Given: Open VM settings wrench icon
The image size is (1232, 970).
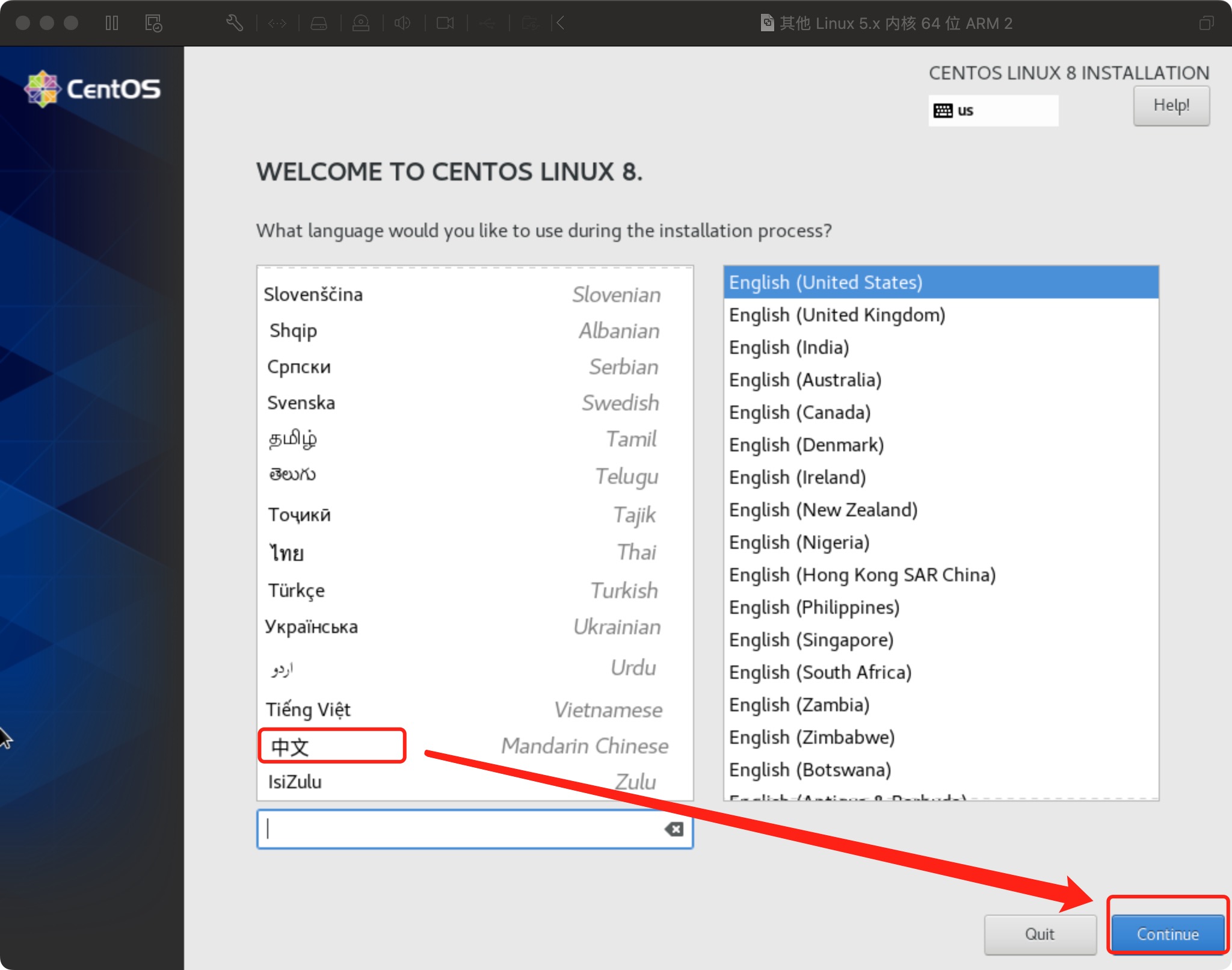Looking at the screenshot, I should 235,23.
